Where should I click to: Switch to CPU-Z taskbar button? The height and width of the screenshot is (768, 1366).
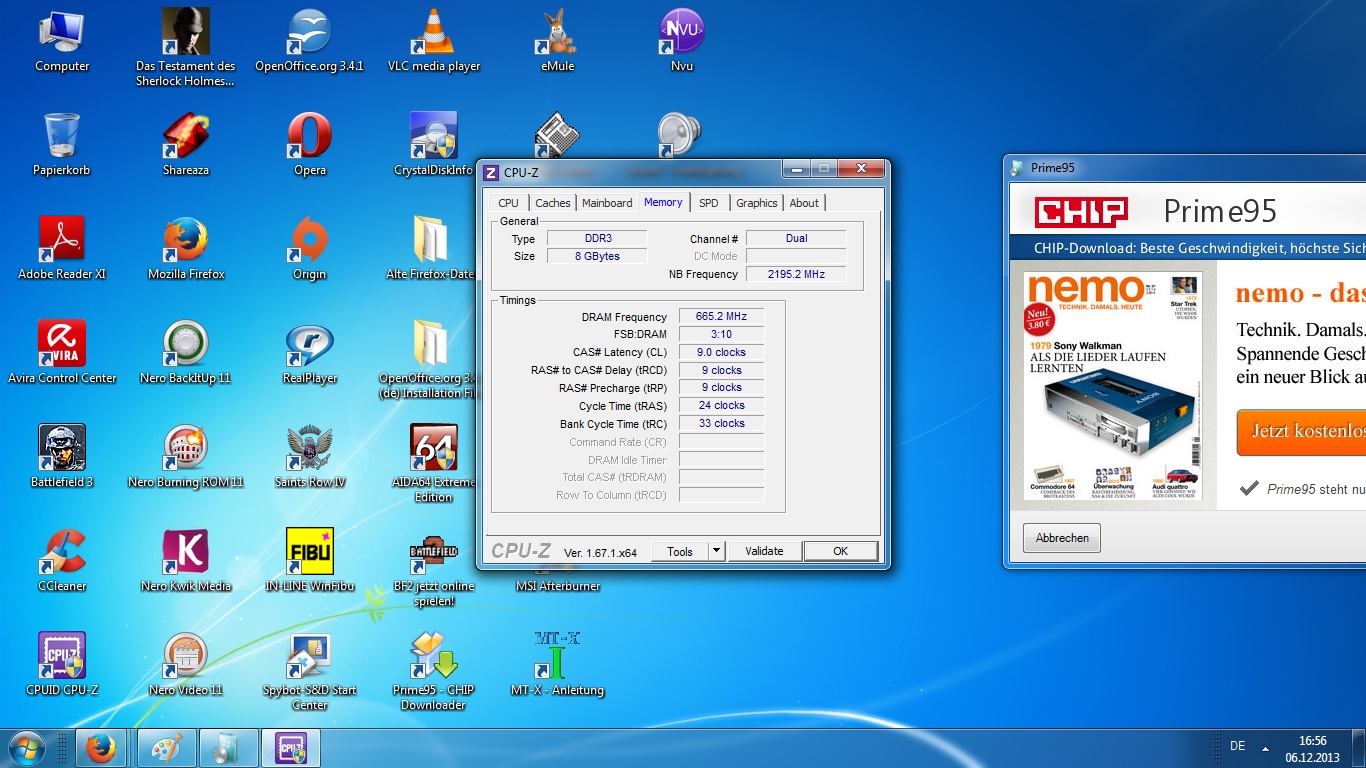(291, 748)
